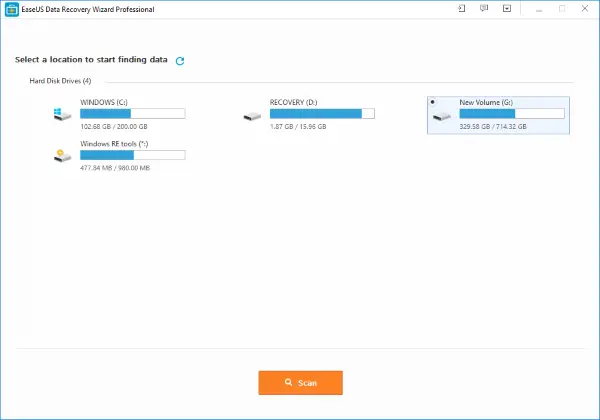Click the WINDOWS (C:) usage bar
Image resolution: width=600 pixels, height=420 pixels.
tap(133, 114)
